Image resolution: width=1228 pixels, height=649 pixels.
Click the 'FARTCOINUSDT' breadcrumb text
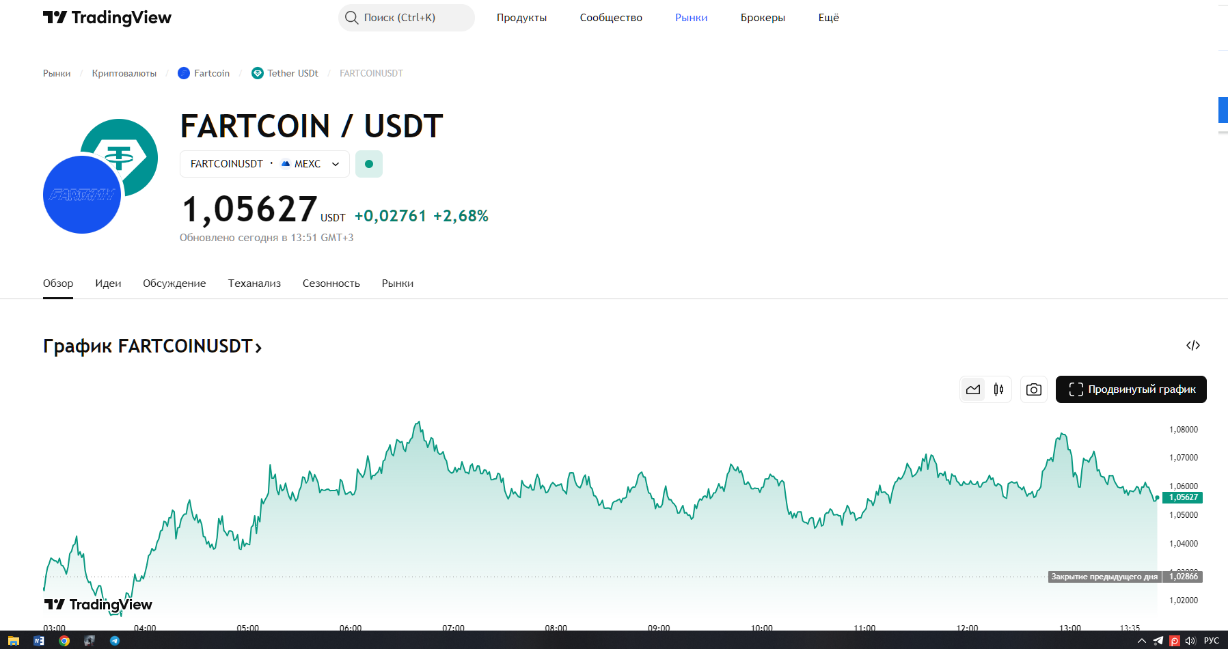371,73
